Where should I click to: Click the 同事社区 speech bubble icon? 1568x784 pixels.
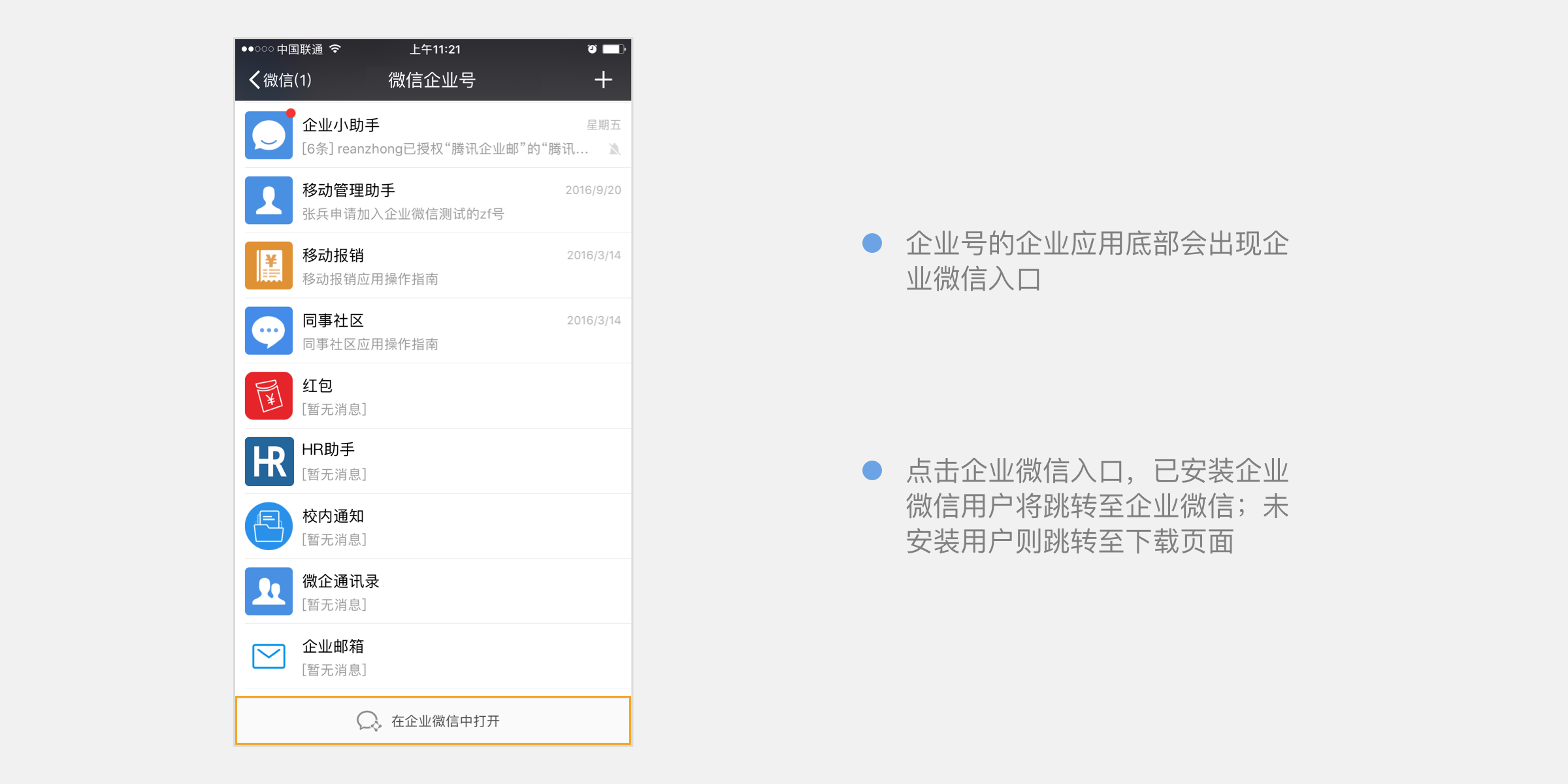tap(268, 331)
